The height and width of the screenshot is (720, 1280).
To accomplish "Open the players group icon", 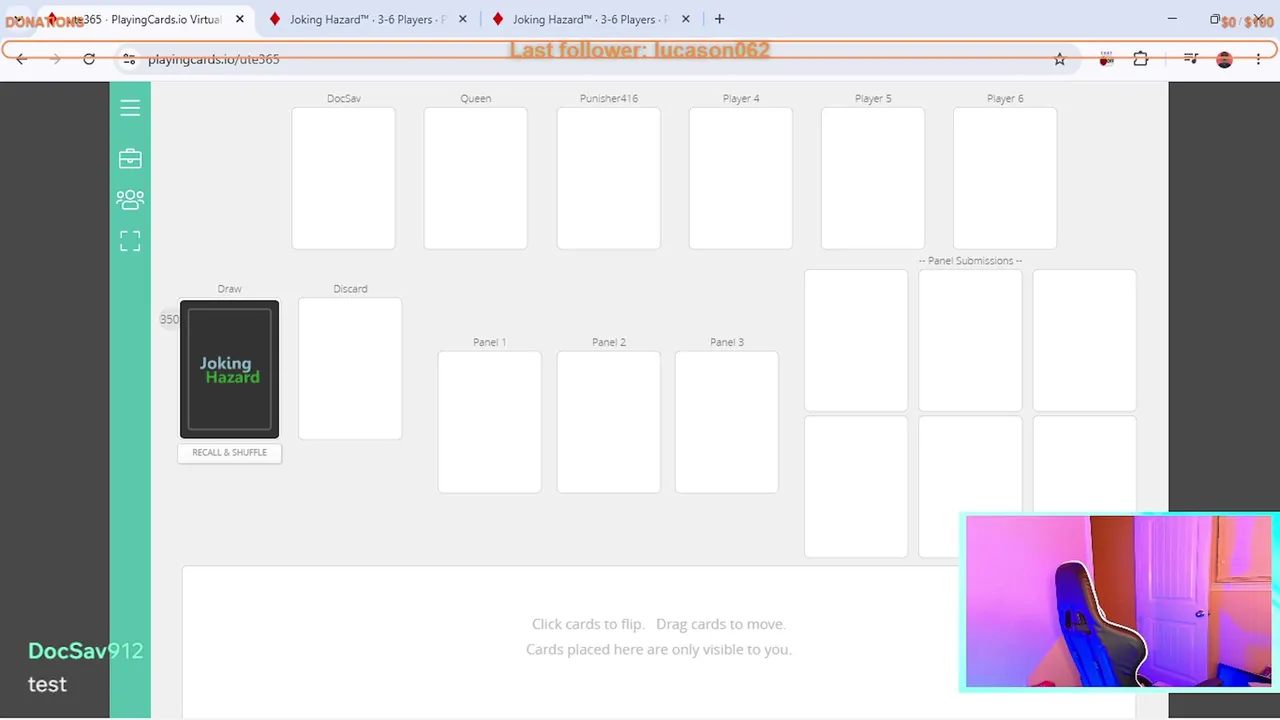I will tap(130, 200).
